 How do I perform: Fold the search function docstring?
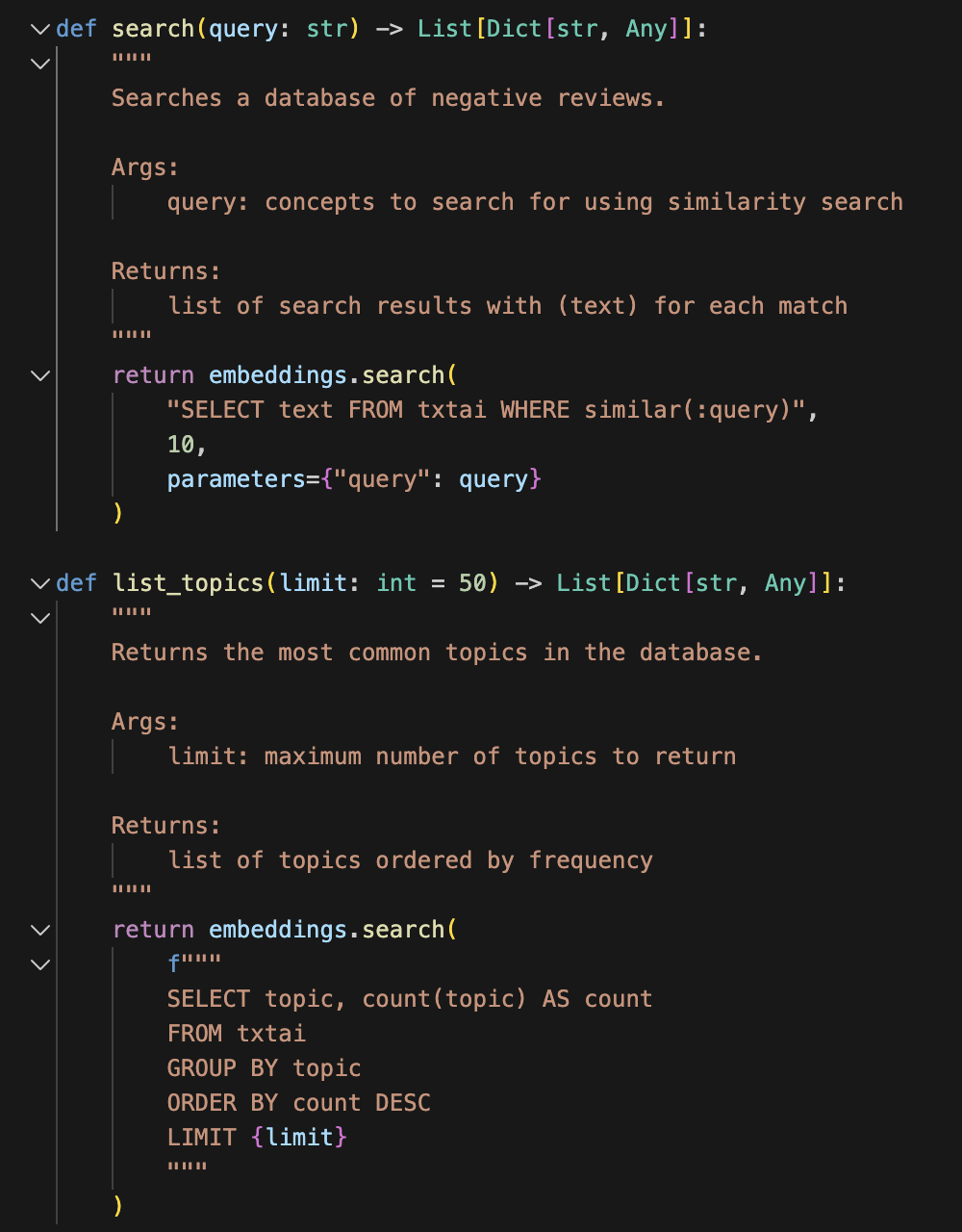pos(39,64)
